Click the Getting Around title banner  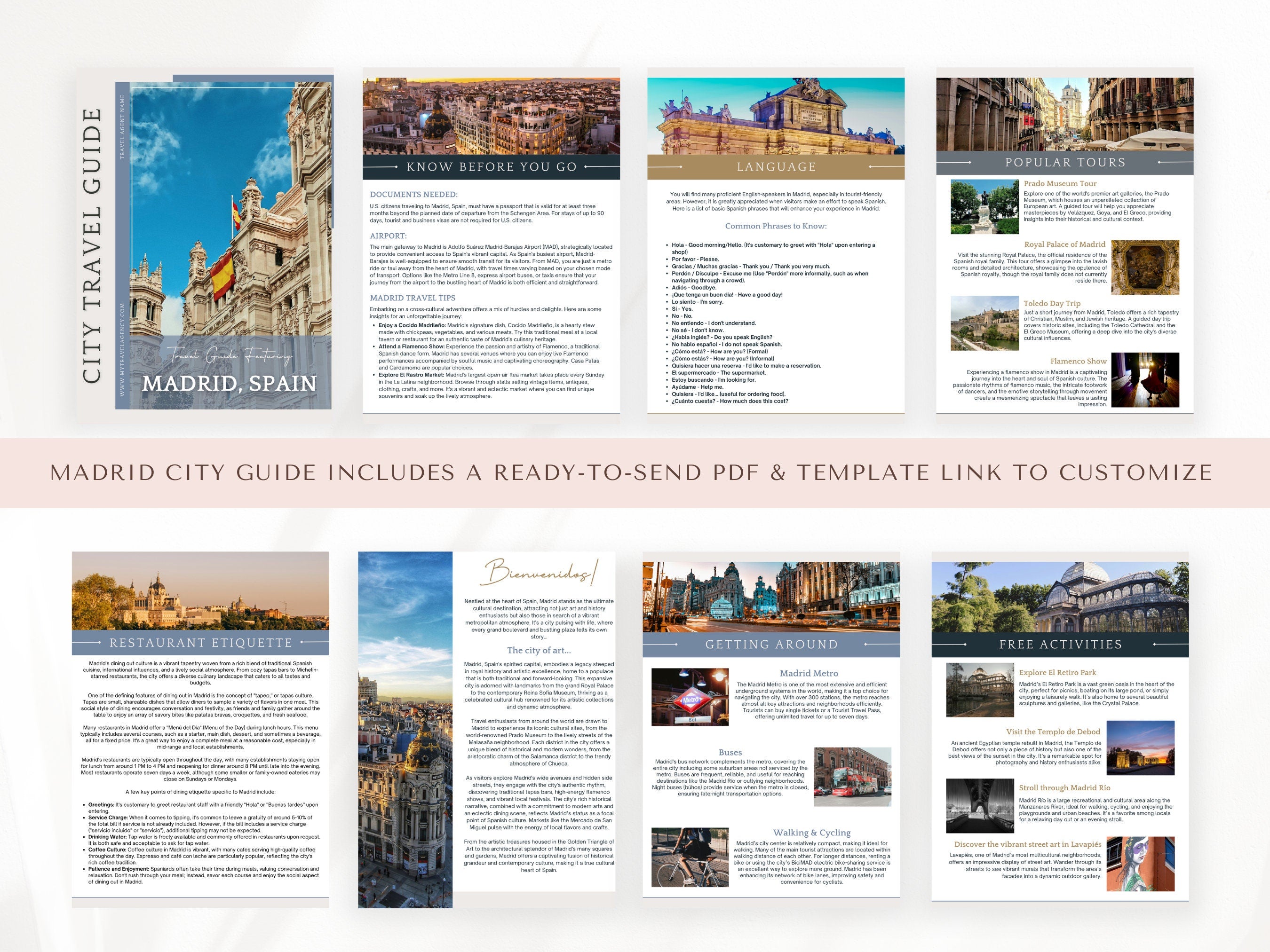(771, 645)
